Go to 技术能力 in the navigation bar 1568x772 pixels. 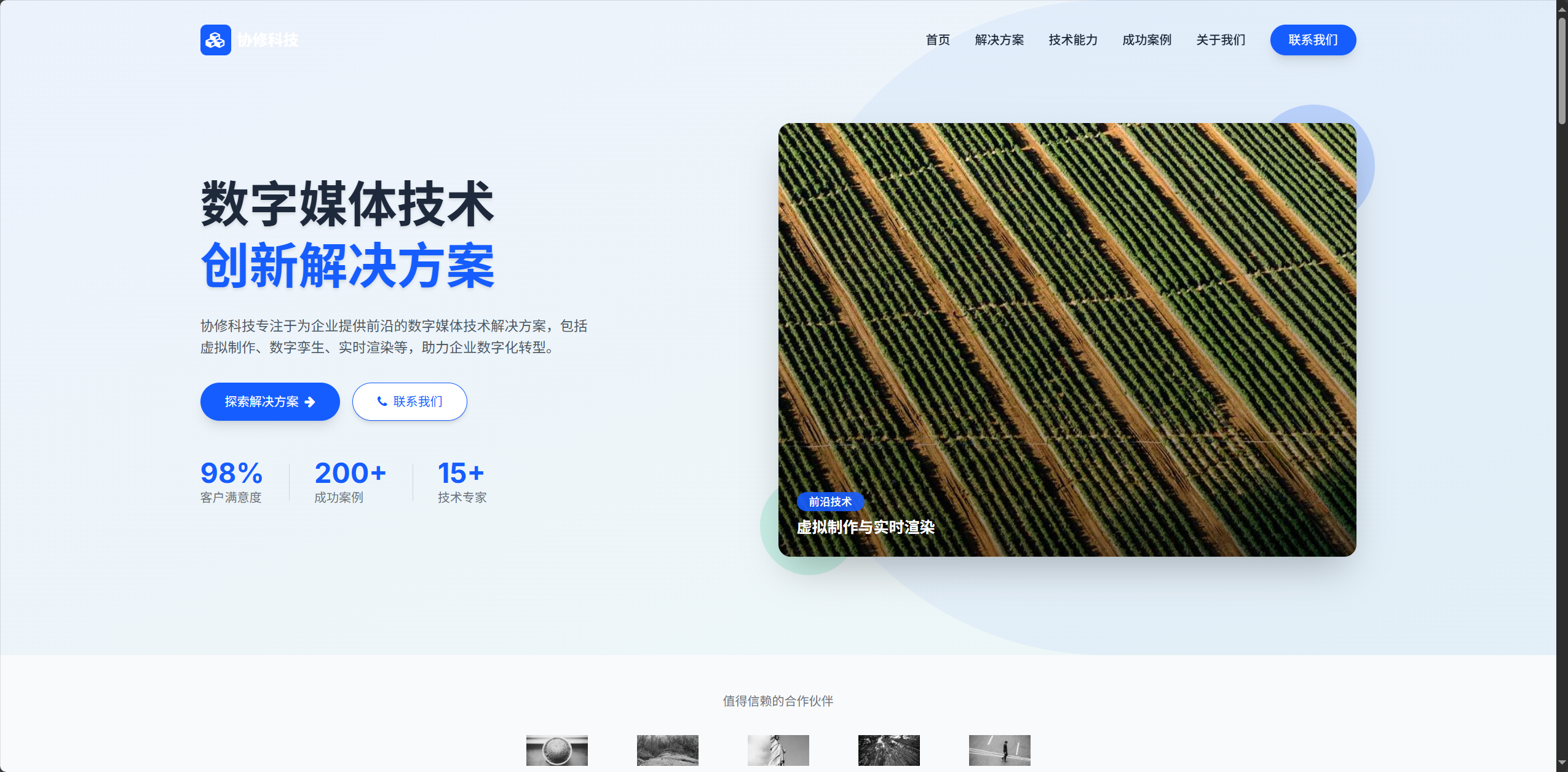click(1073, 40)
